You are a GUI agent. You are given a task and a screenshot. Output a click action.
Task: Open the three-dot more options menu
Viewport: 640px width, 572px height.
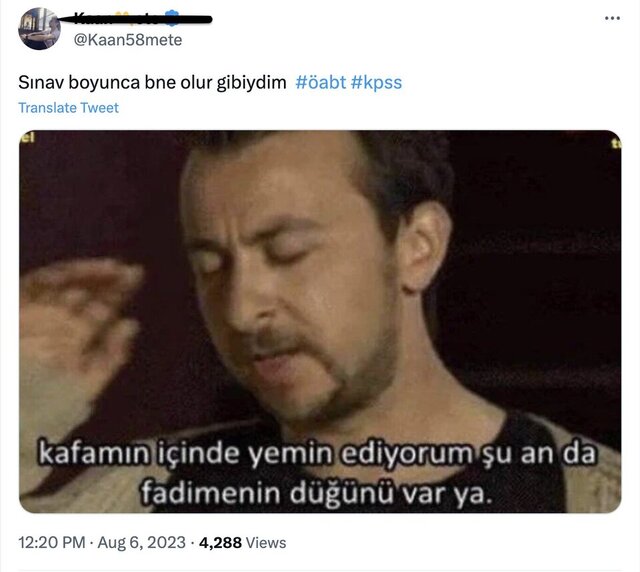(x=612, y=18)
